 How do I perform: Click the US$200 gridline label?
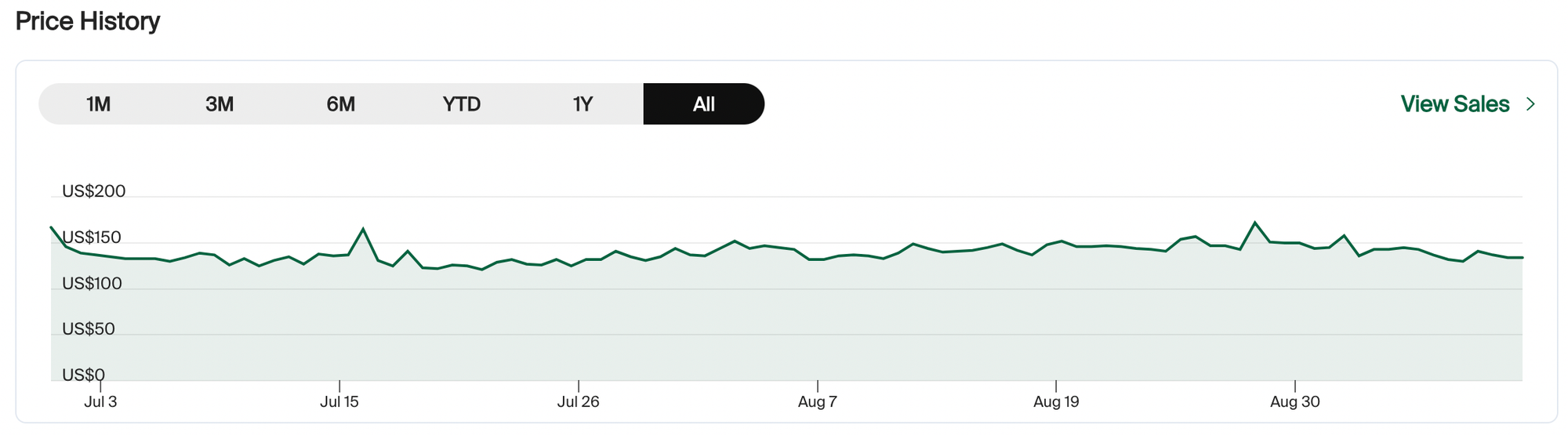coord(93,191)
